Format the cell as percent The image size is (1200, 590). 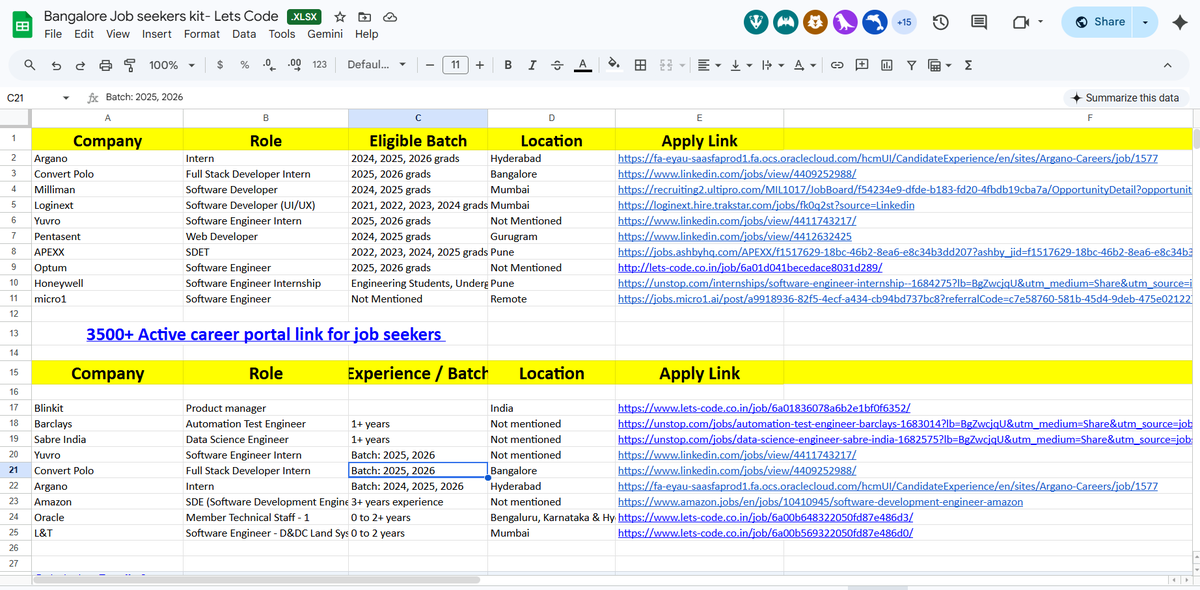pyautogui.click(x=245, y=65)
